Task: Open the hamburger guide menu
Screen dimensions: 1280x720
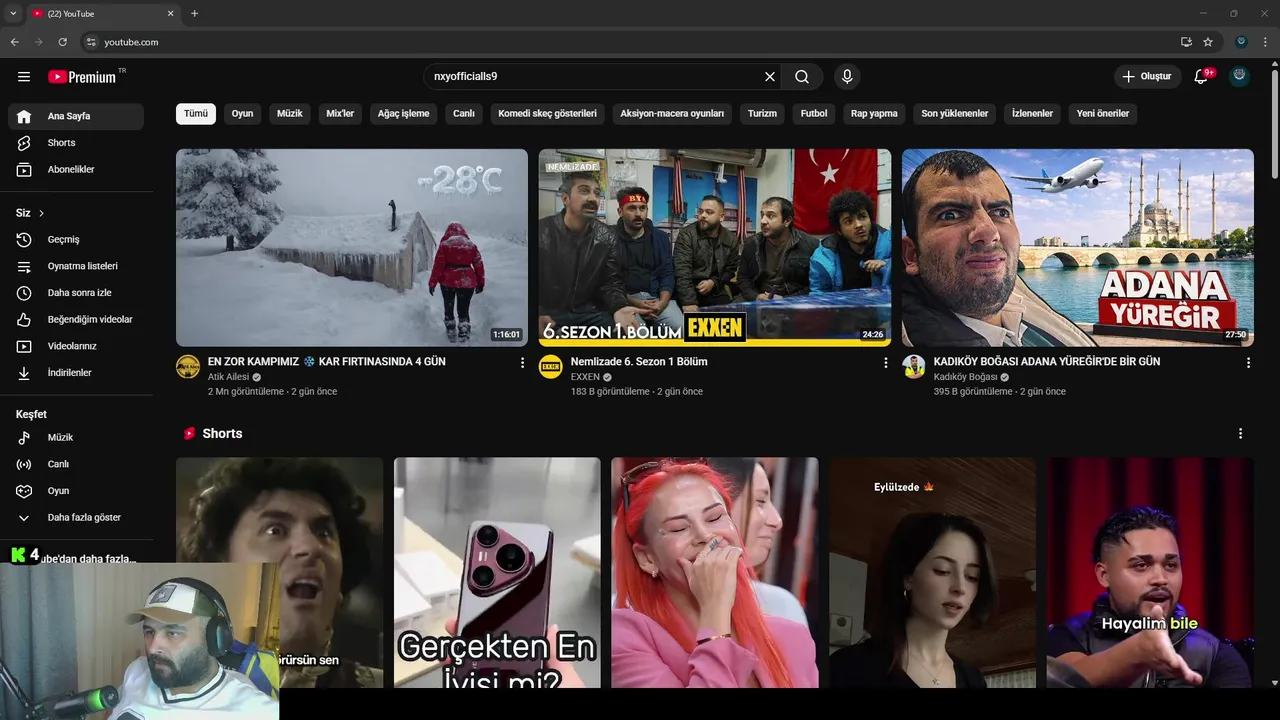Action: pos(24,77)
